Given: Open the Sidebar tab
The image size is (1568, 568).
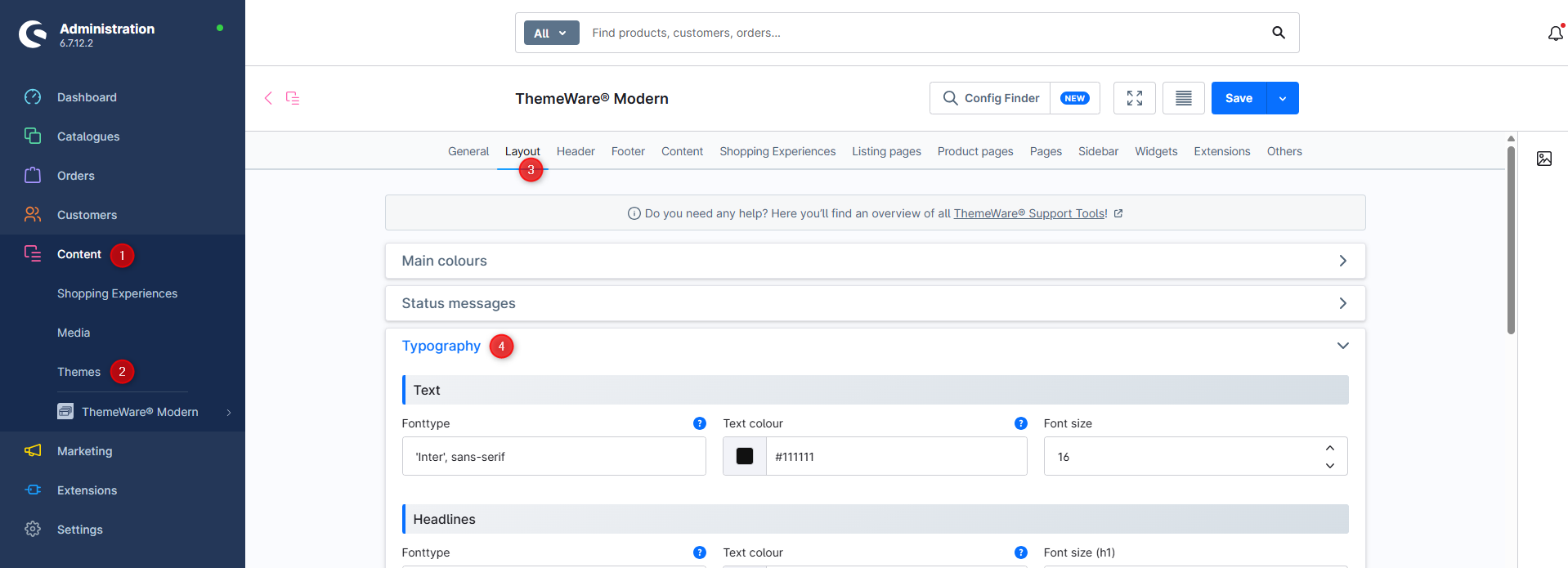Looking at the screenshot, I should (x=1098, y=151).
